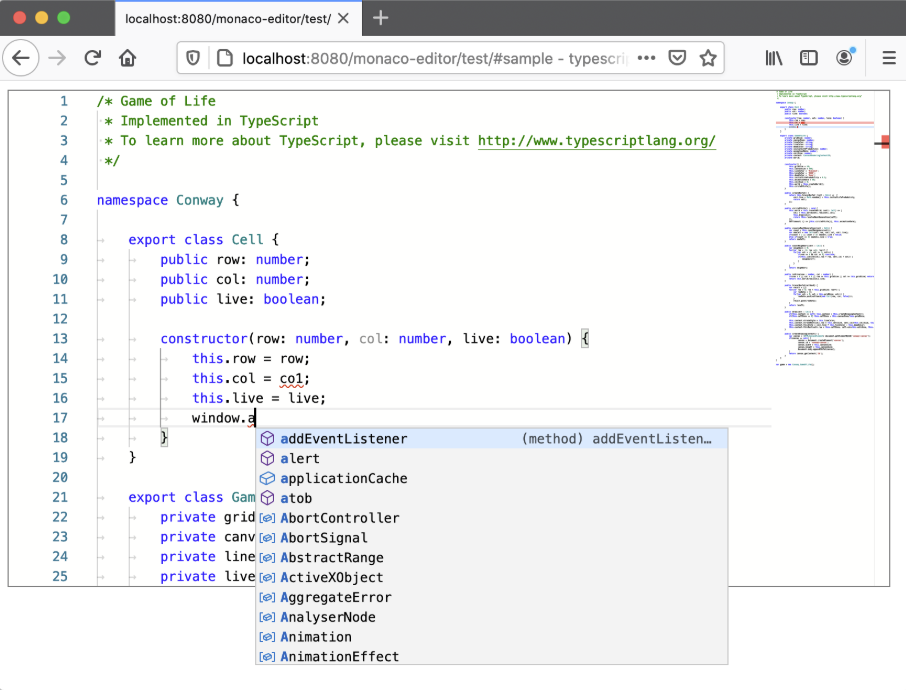906x690 pixels.
Task: Save page to Pocket icon
Action: [x=677, y=58]
